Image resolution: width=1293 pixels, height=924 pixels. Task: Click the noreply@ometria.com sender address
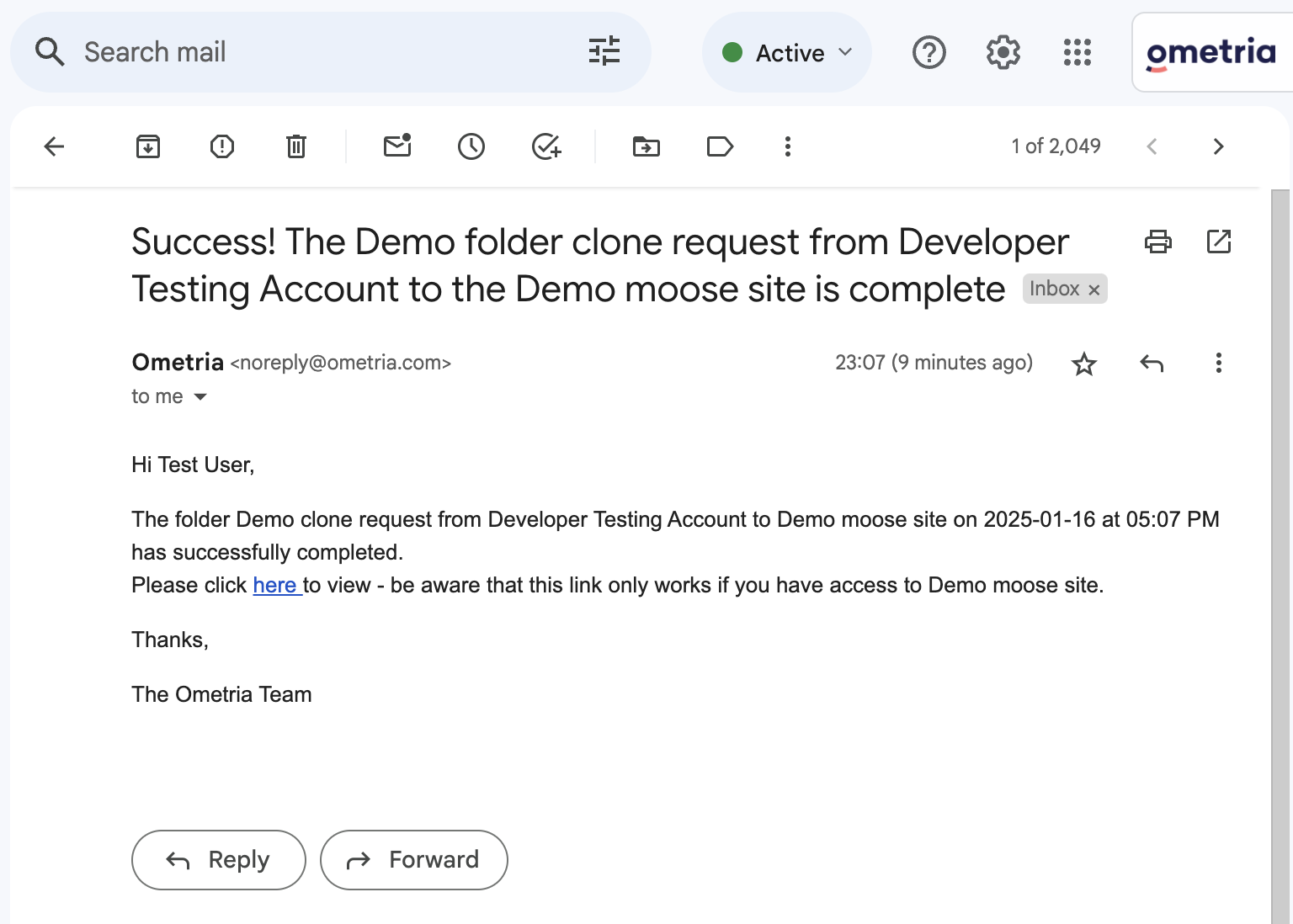341,363
